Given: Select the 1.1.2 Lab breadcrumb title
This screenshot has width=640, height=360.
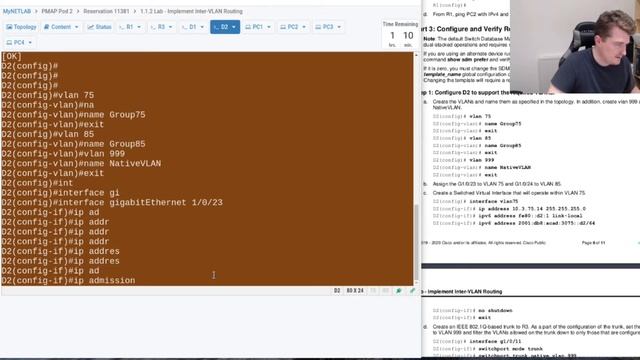Looking at the screenshot, I should pyautogui.click(x=191, y=11).
